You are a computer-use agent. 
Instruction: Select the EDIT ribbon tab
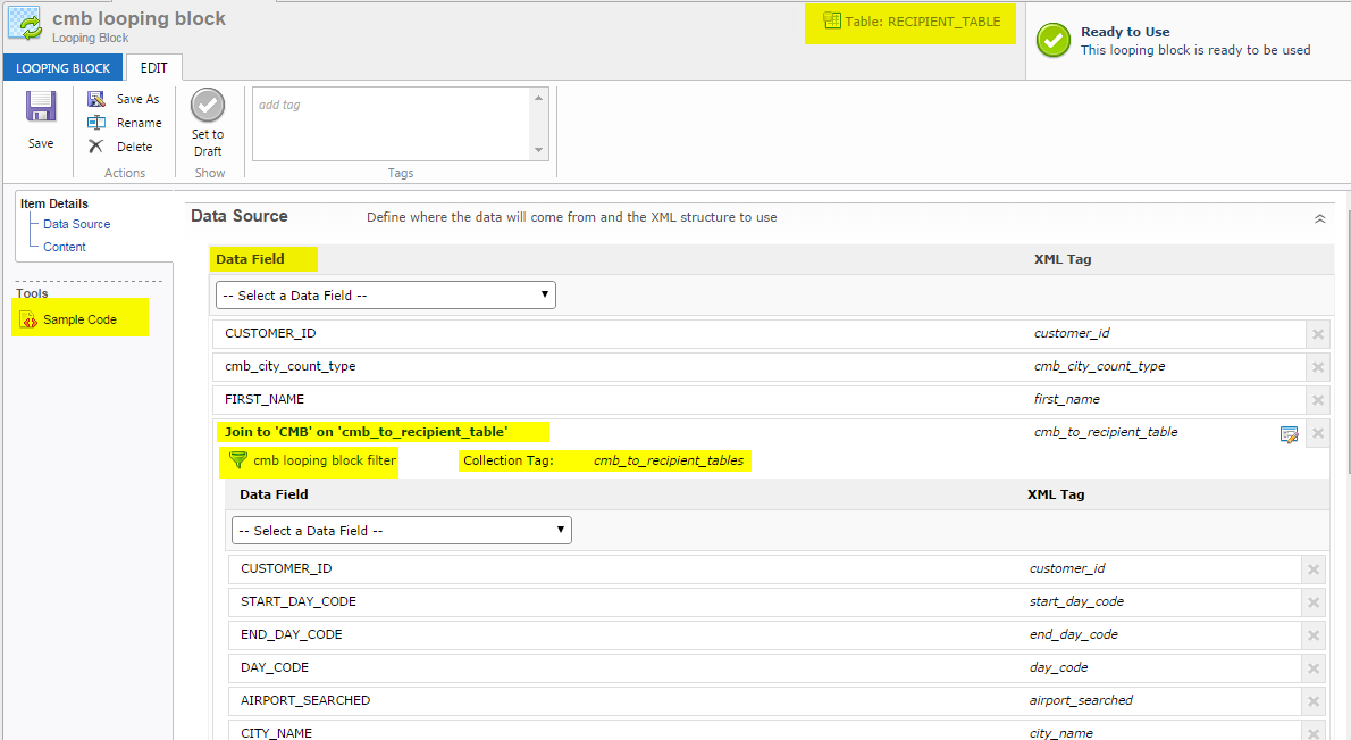(x=154, y=68)
